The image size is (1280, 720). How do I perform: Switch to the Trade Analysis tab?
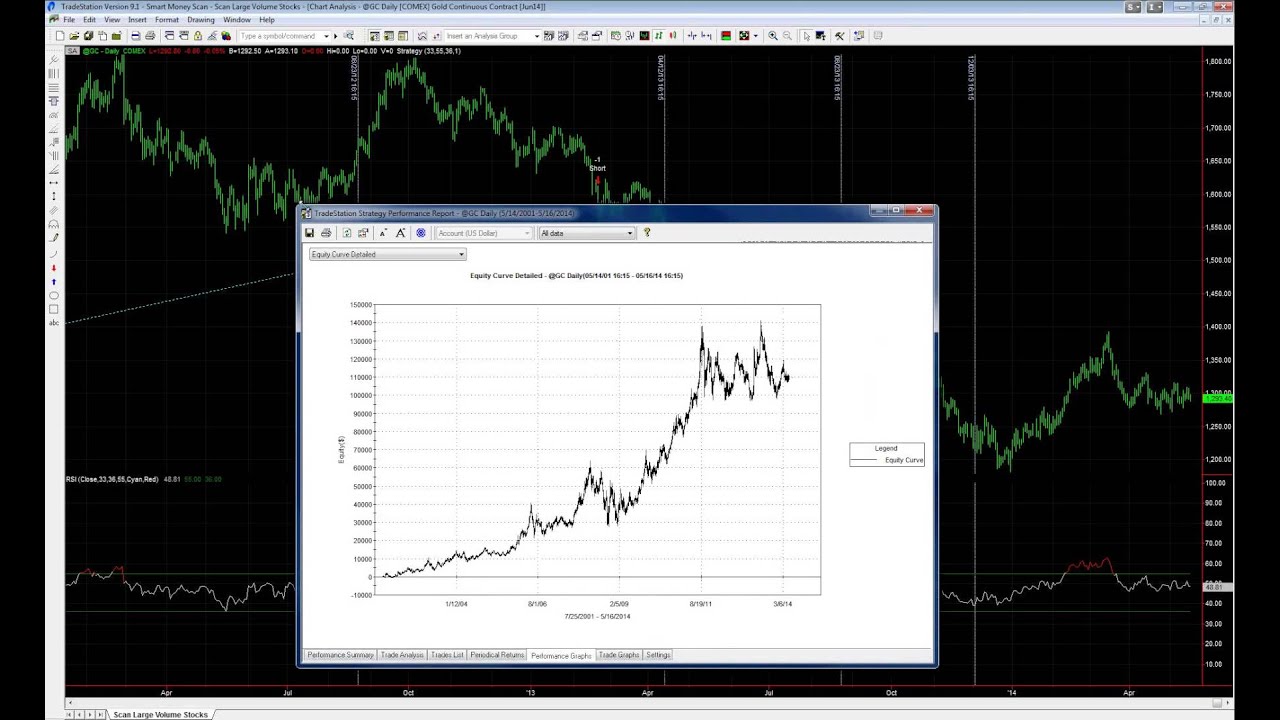point(402,655)
